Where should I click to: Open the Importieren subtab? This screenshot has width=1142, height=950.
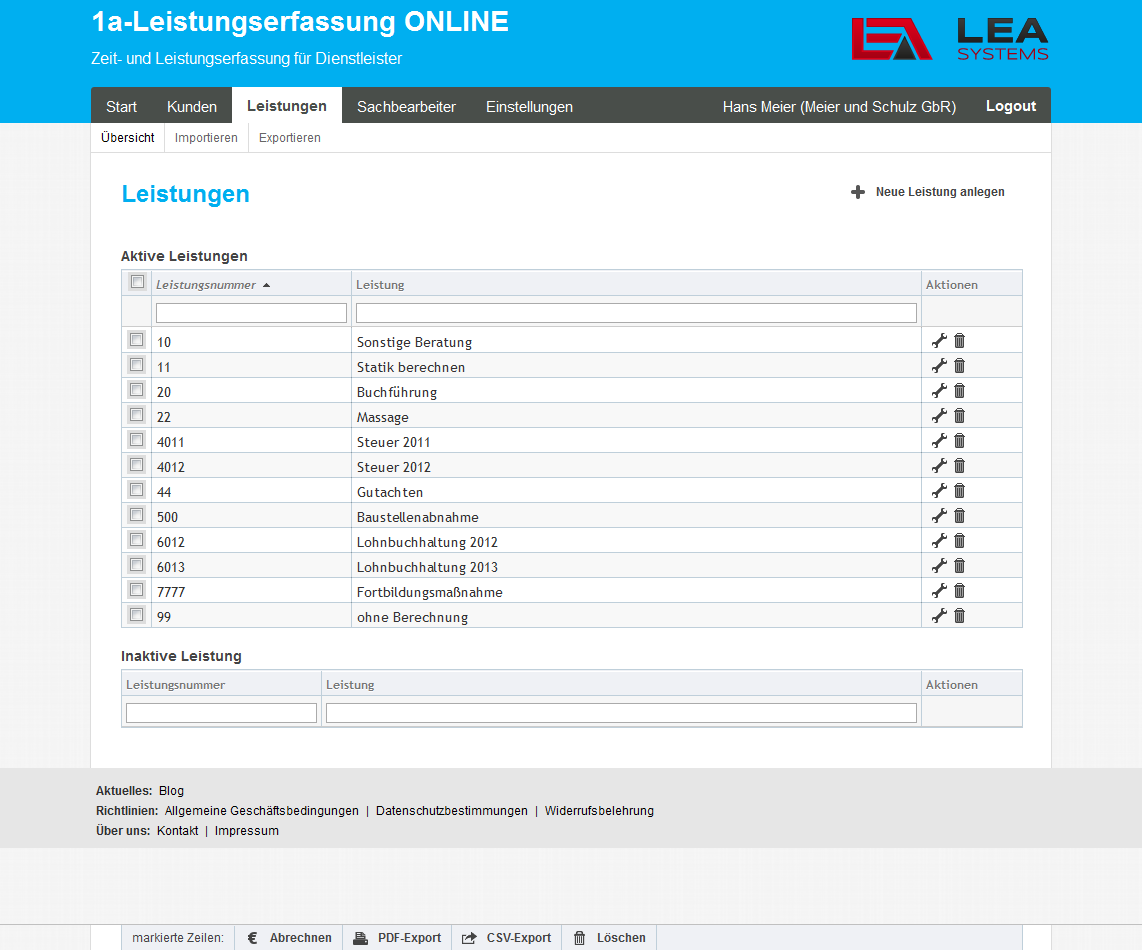(x=206, y=138)
